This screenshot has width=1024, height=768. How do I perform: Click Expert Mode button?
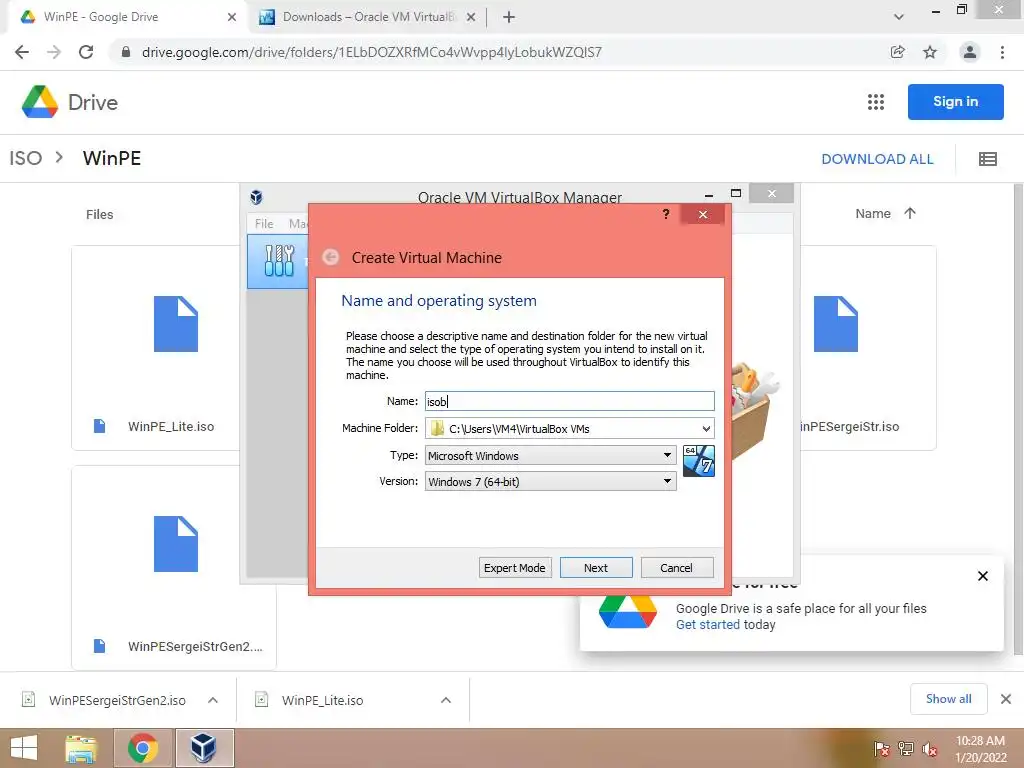[x=515, y=568]
